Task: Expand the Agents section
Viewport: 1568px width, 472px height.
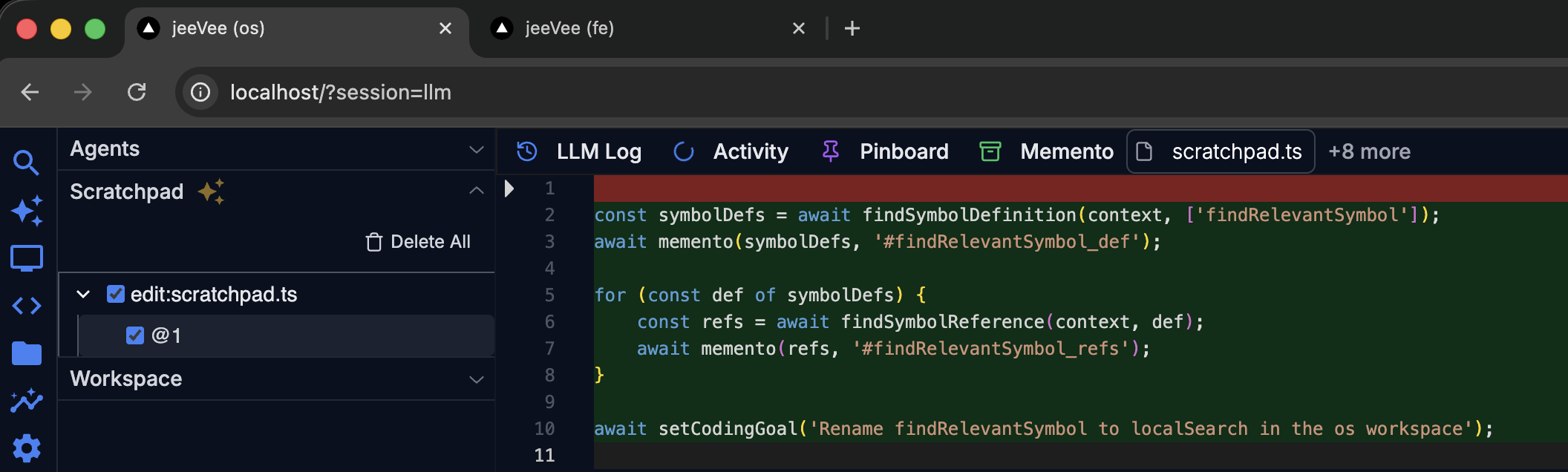Action: pos(477,149)
